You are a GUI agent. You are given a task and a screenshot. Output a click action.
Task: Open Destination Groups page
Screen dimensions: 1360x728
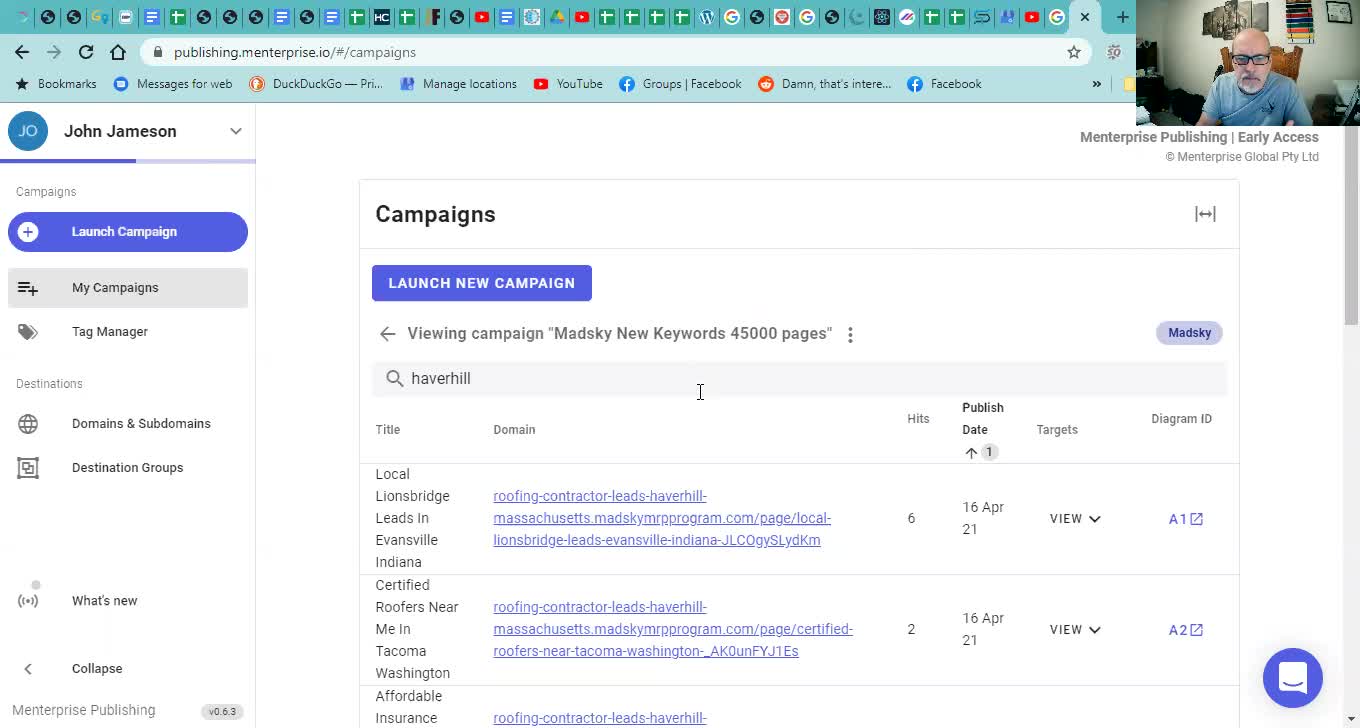[128, 468]
